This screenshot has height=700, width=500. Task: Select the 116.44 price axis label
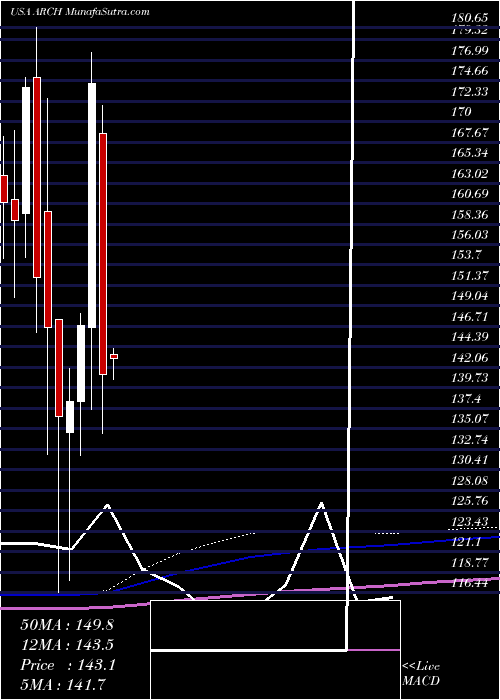coord(470,583)
